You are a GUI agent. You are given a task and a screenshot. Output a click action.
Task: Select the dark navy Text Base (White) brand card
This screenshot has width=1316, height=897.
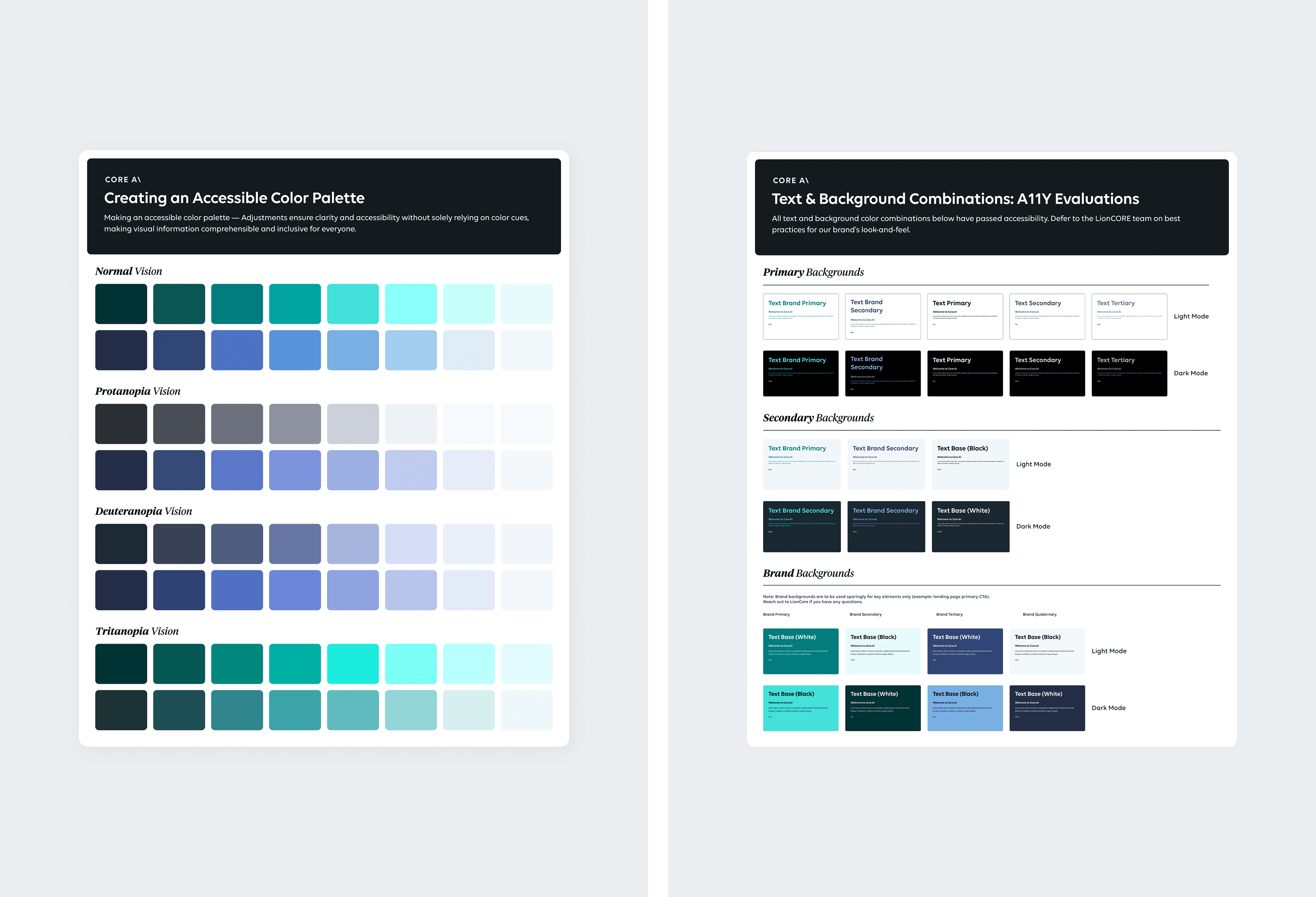point(1047,708)
